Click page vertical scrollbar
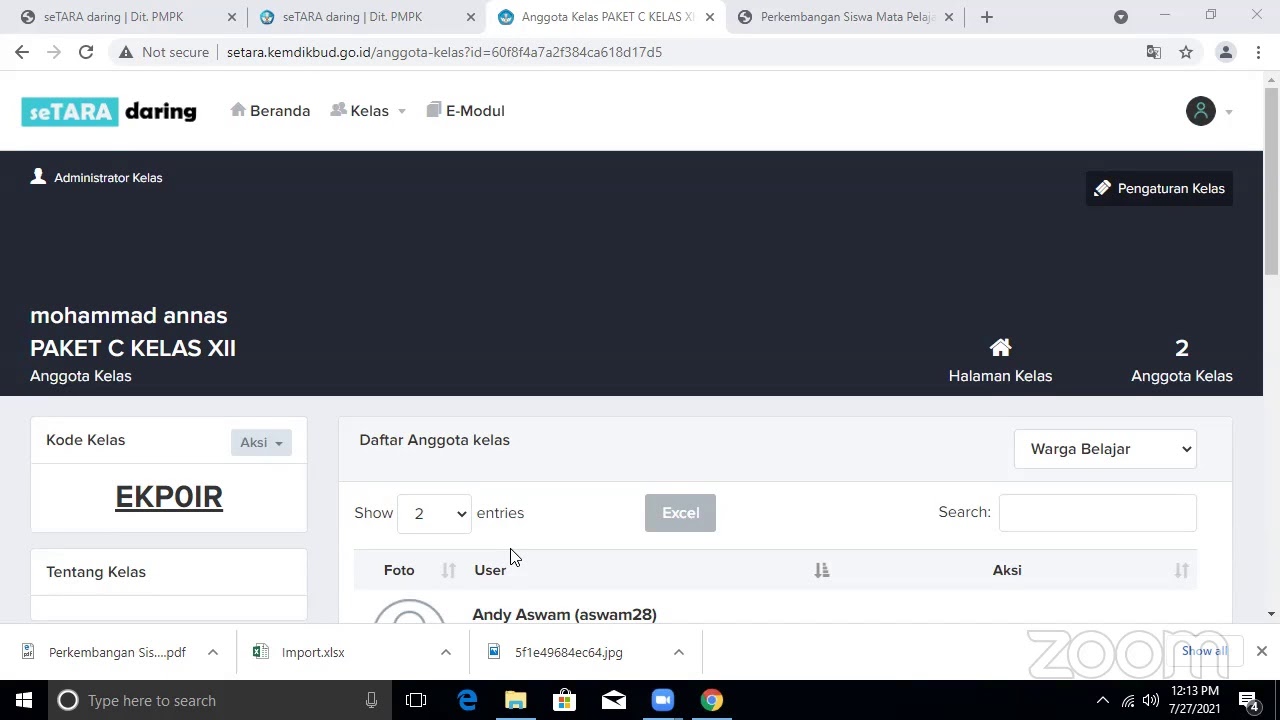The width and height of the screenshot is (1280, 720). [x=1271, y=181]
